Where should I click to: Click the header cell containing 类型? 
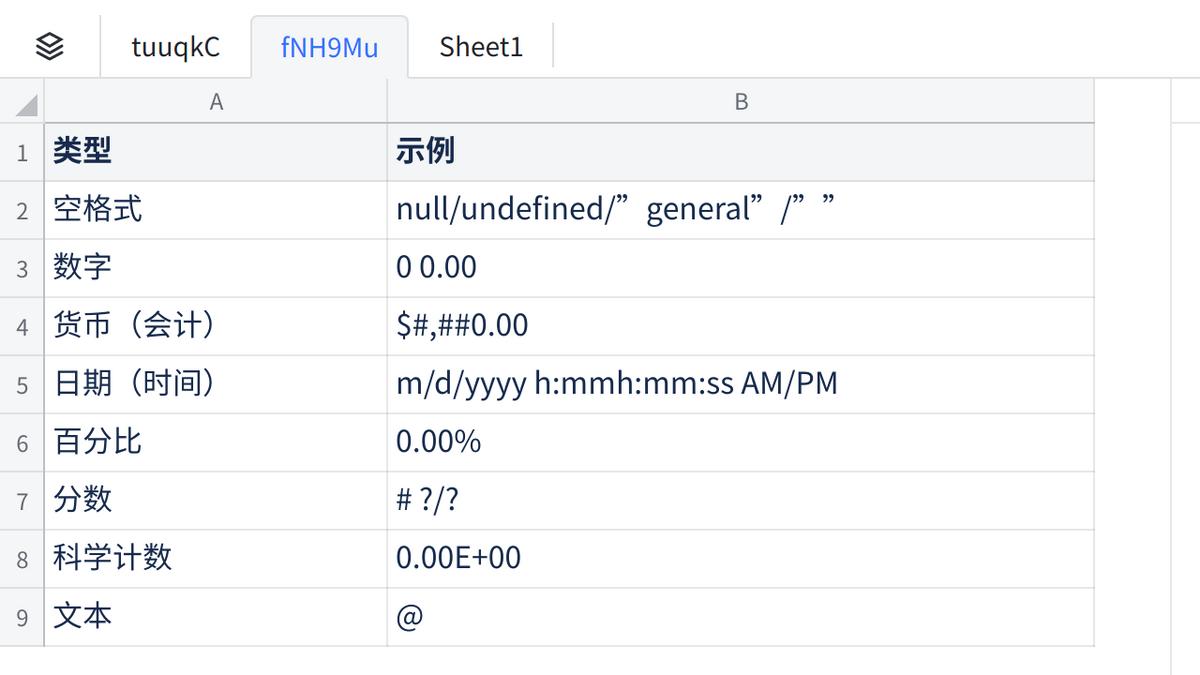(216, 151)
